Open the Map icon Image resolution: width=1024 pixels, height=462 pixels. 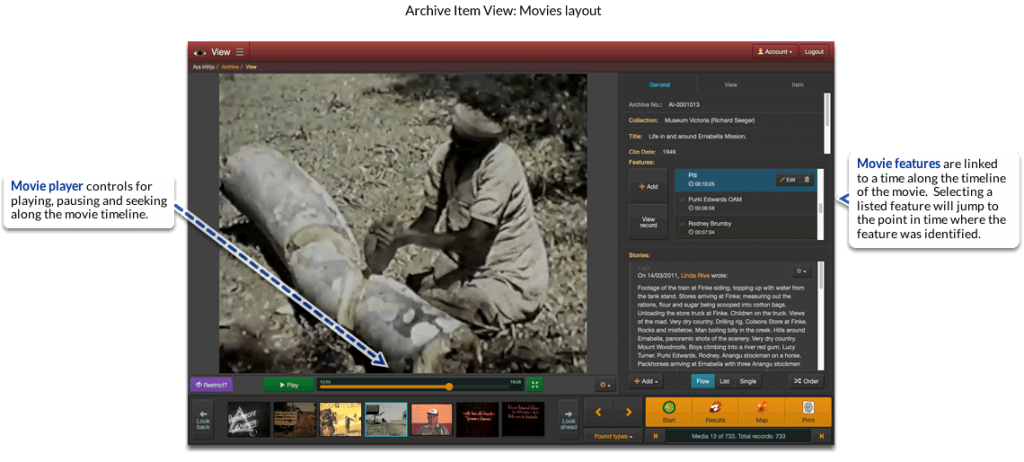761,412
